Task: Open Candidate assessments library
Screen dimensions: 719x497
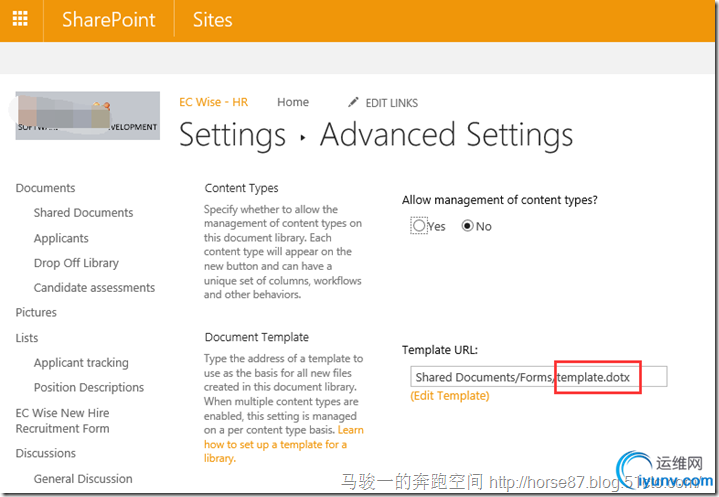Action: tap(94, 287)
